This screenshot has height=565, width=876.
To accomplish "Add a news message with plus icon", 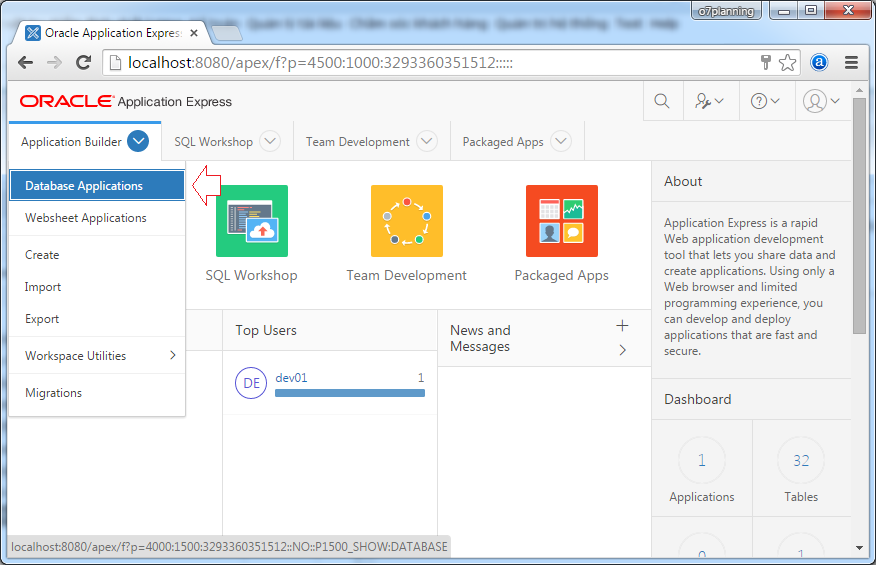I will 622,326.
